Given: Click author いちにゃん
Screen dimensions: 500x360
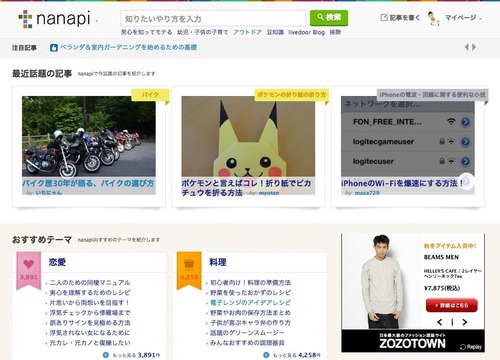Looking at the screenshot, I should pyautogui.click(x=49, y=193).
